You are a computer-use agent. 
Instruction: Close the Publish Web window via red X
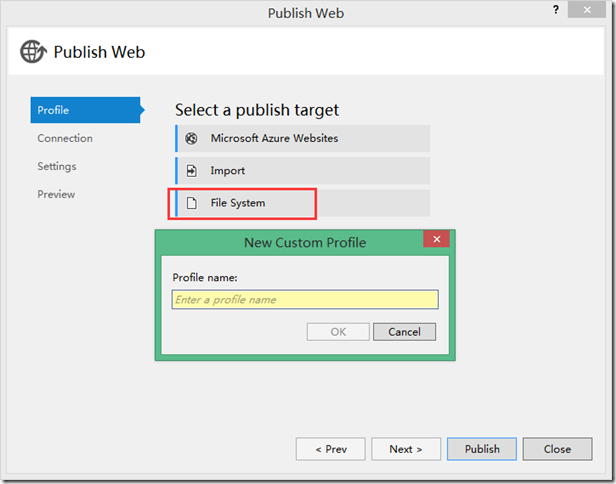click(x=587, y=9)
